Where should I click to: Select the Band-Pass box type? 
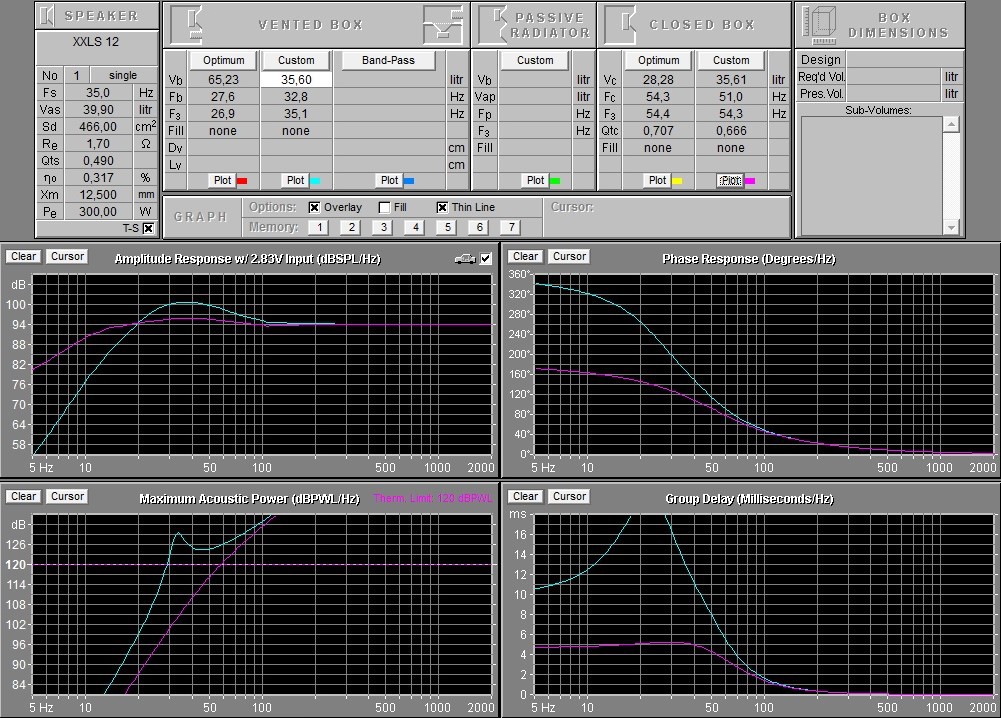389,60
